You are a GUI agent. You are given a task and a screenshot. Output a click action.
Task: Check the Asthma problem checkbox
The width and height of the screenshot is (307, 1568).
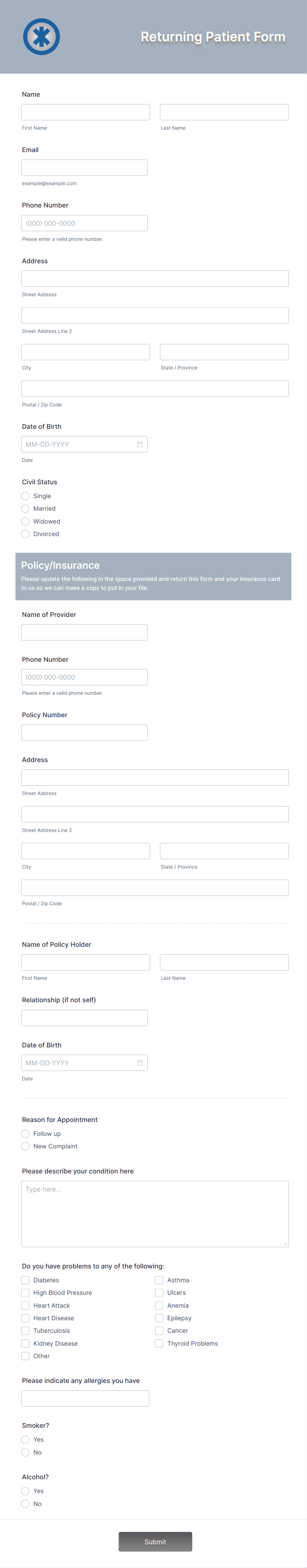[x=158, y=1280]
